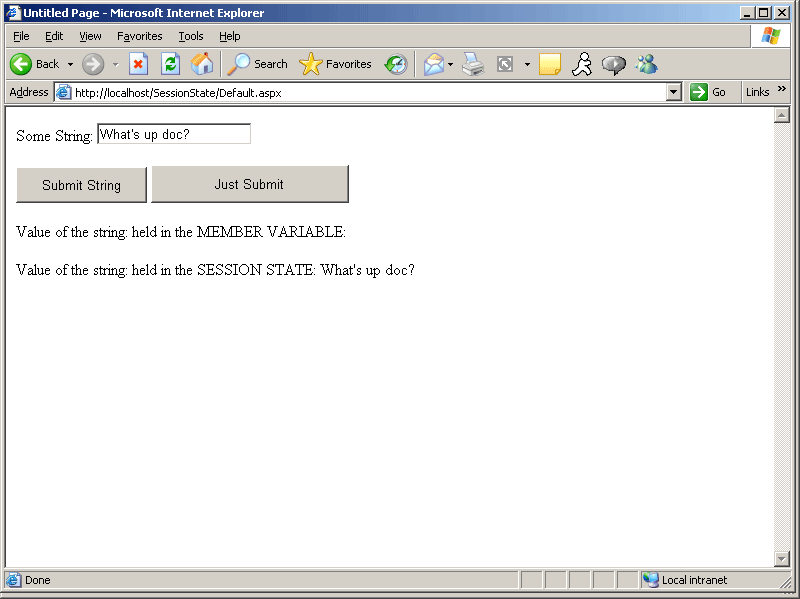800x599 pixels.
Task: Open the Help menu
Action: point(230,36)
